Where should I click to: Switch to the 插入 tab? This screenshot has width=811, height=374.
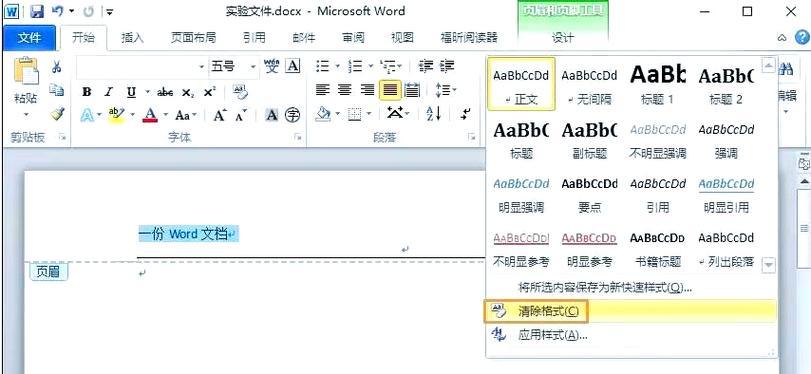(x=132, y=37)
